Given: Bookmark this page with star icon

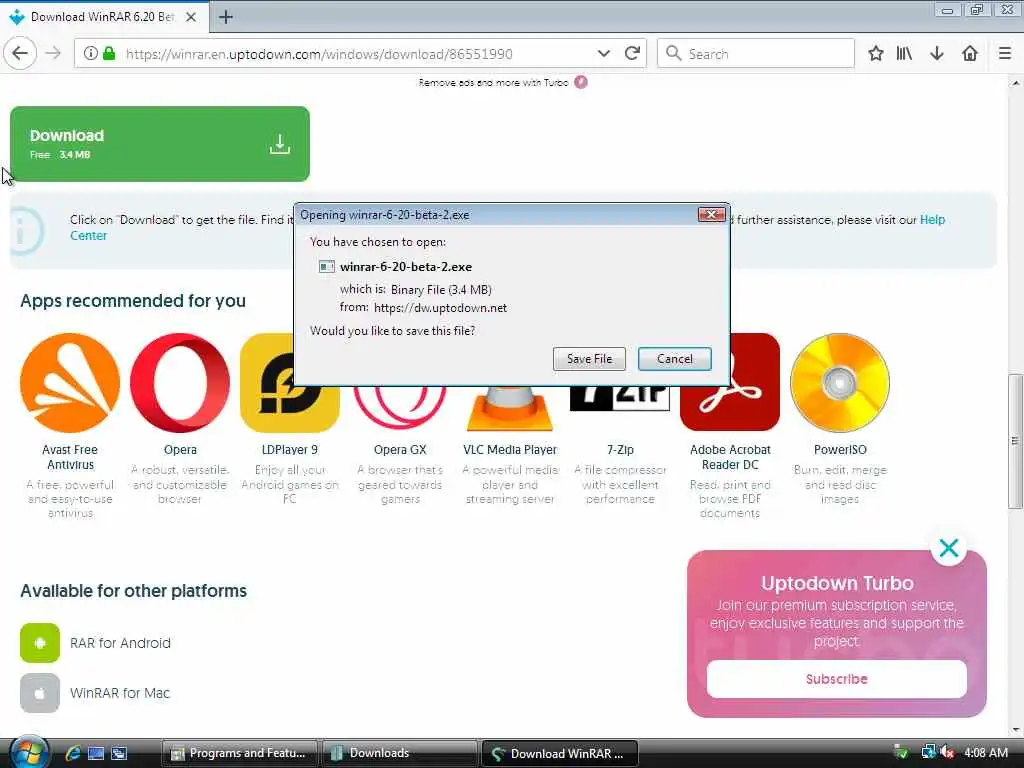Looking at the screenshot, I should pyautogui.click(x=876, y=54).
